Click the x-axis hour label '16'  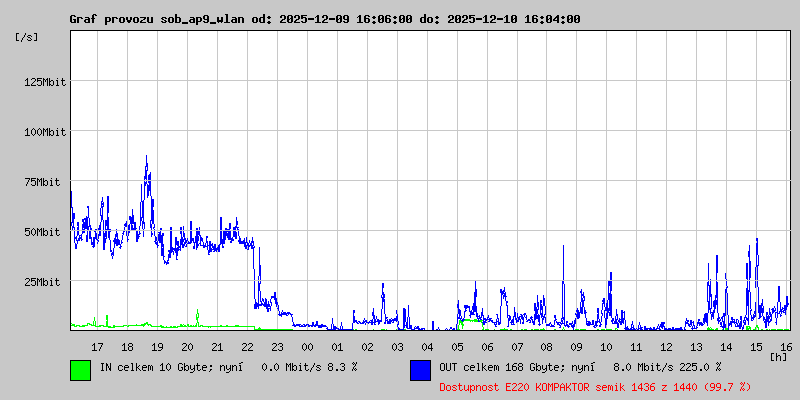[x=785, y=347]
